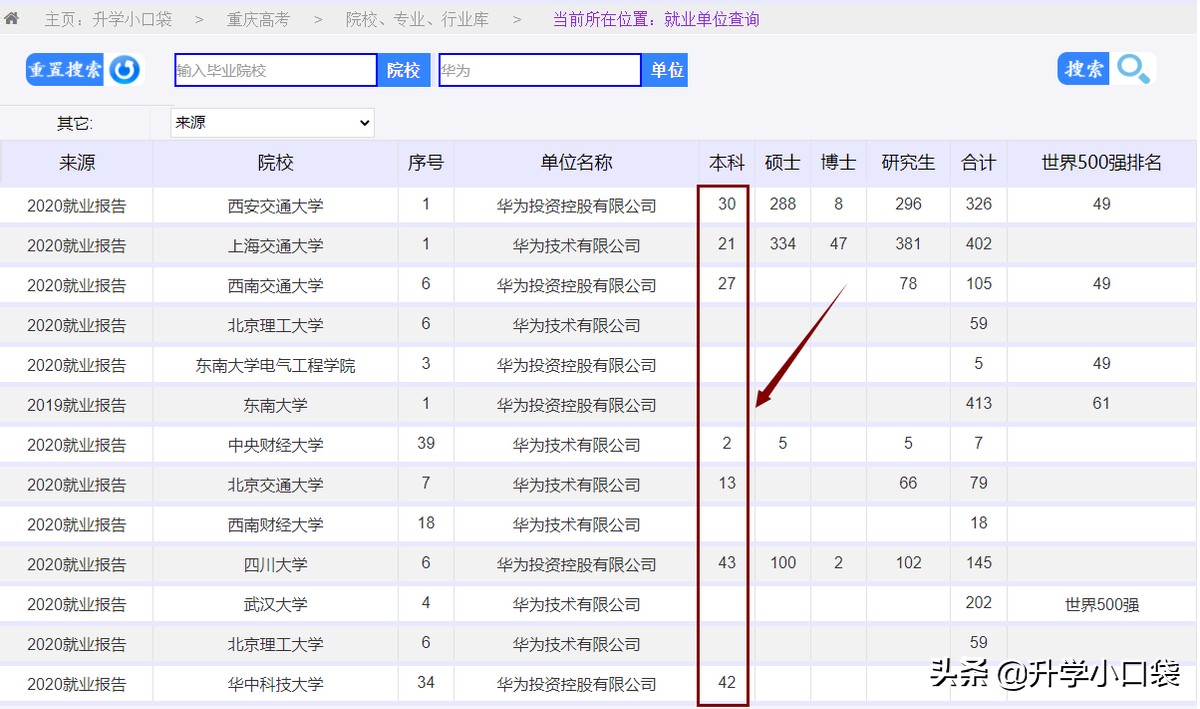Click the 世界500强排名 column header
Screen dimensions: 1200x709
coord(1101,162)
